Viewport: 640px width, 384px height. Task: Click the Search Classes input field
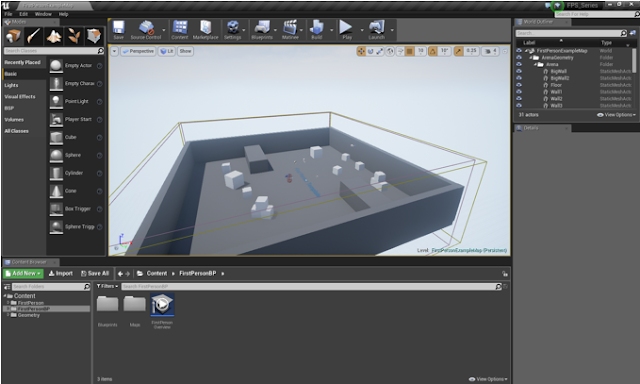[53, 51]
